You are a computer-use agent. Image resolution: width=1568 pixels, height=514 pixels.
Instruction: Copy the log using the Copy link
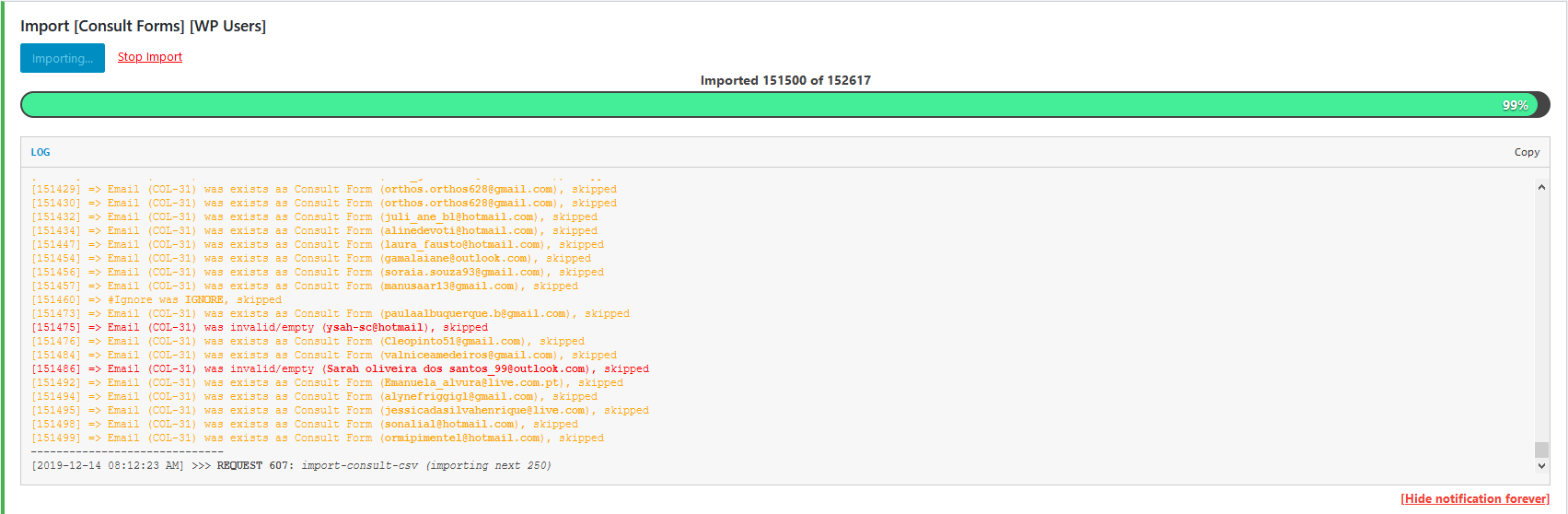tap(1527, 152)
